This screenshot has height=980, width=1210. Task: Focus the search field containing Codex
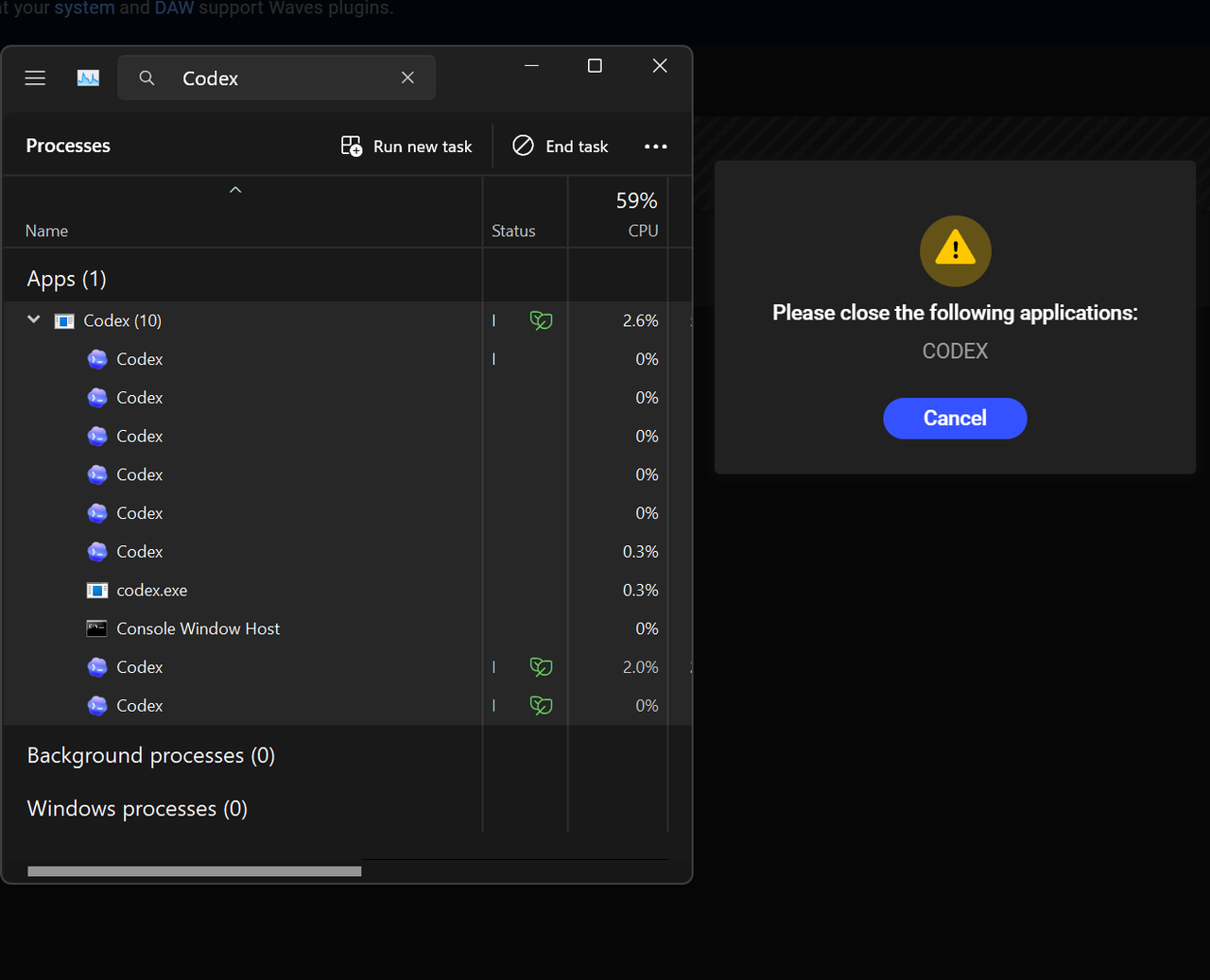pos(276,77)
